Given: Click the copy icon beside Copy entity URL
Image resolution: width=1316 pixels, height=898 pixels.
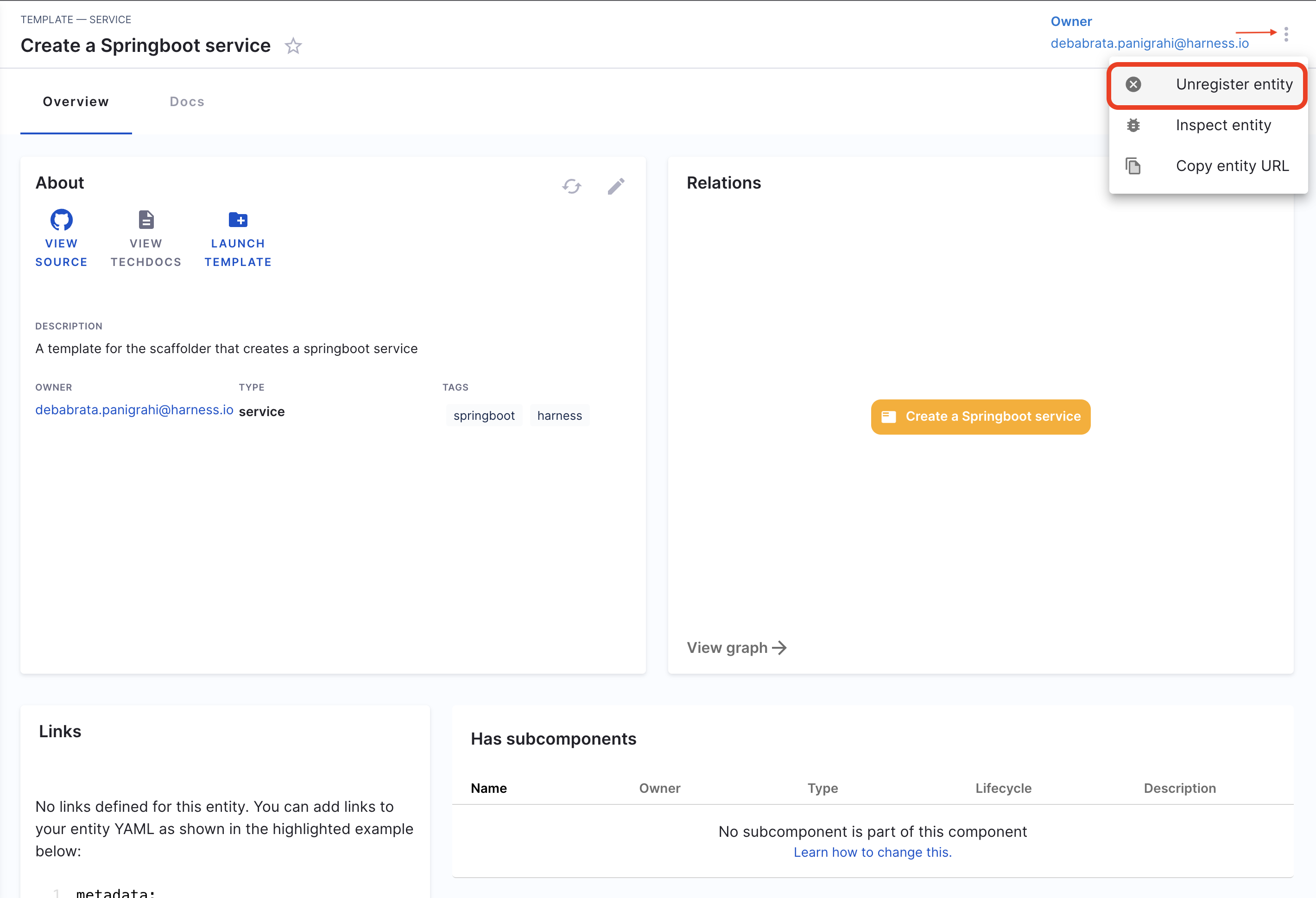Looking at the screenshot, I should point(1133,166).
